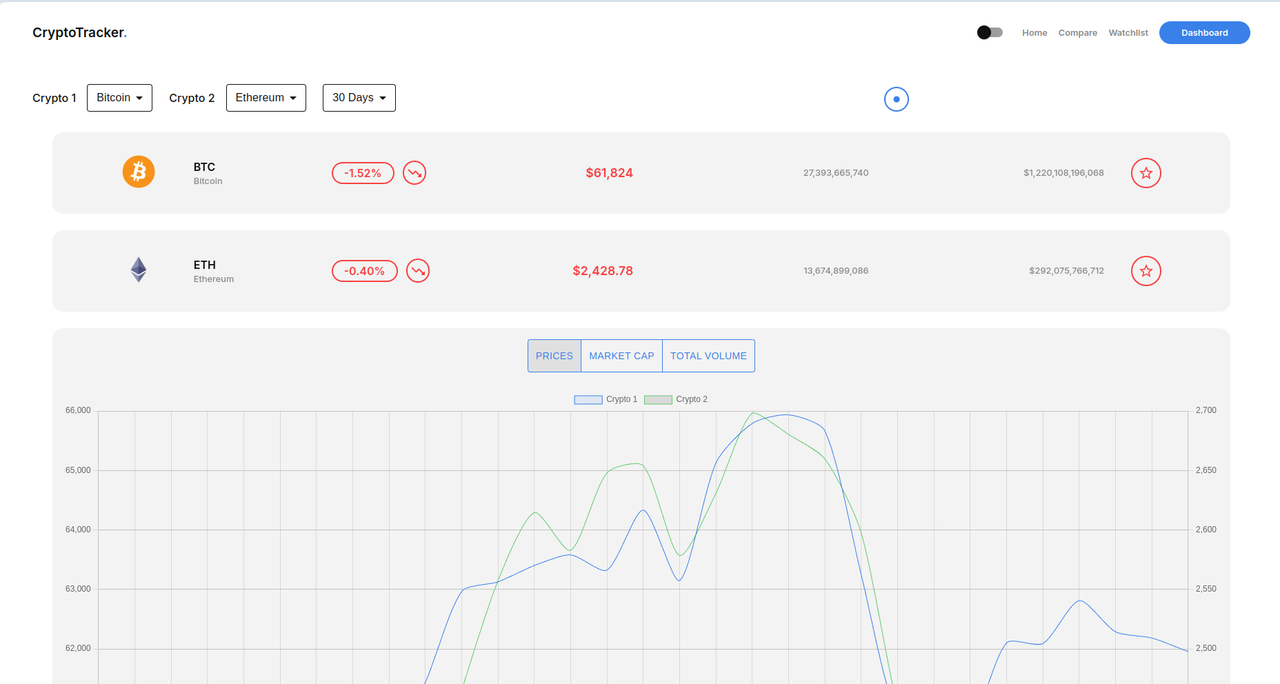Click the blue circular loader icon
1280x684 pixels.
(x=896, y=99)
